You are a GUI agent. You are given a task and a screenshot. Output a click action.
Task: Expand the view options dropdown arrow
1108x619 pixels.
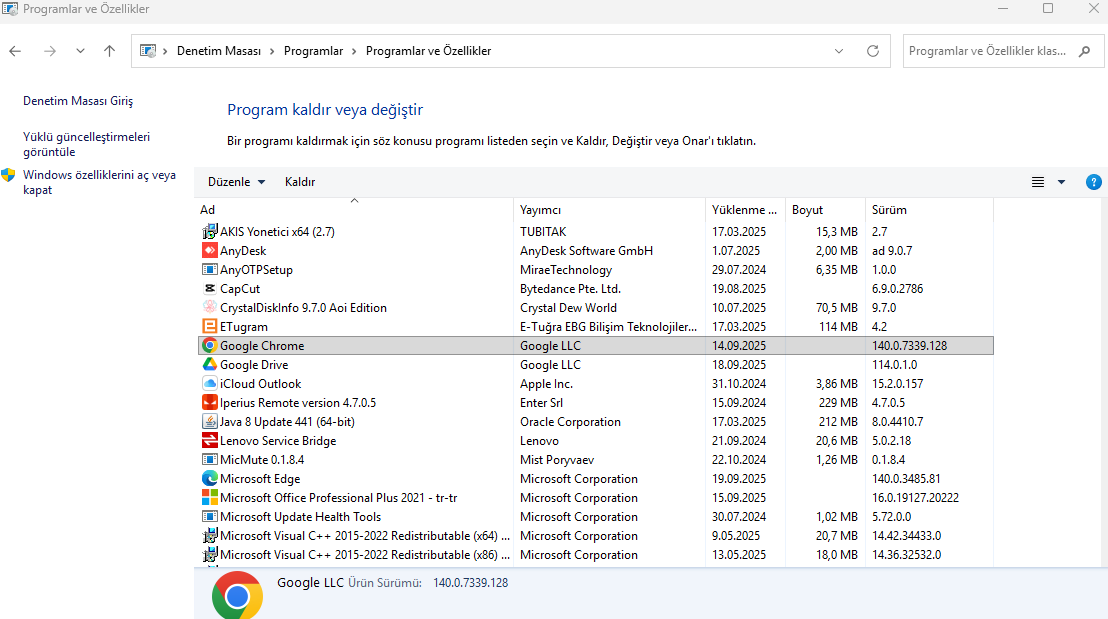click(x=1061, y=182)
